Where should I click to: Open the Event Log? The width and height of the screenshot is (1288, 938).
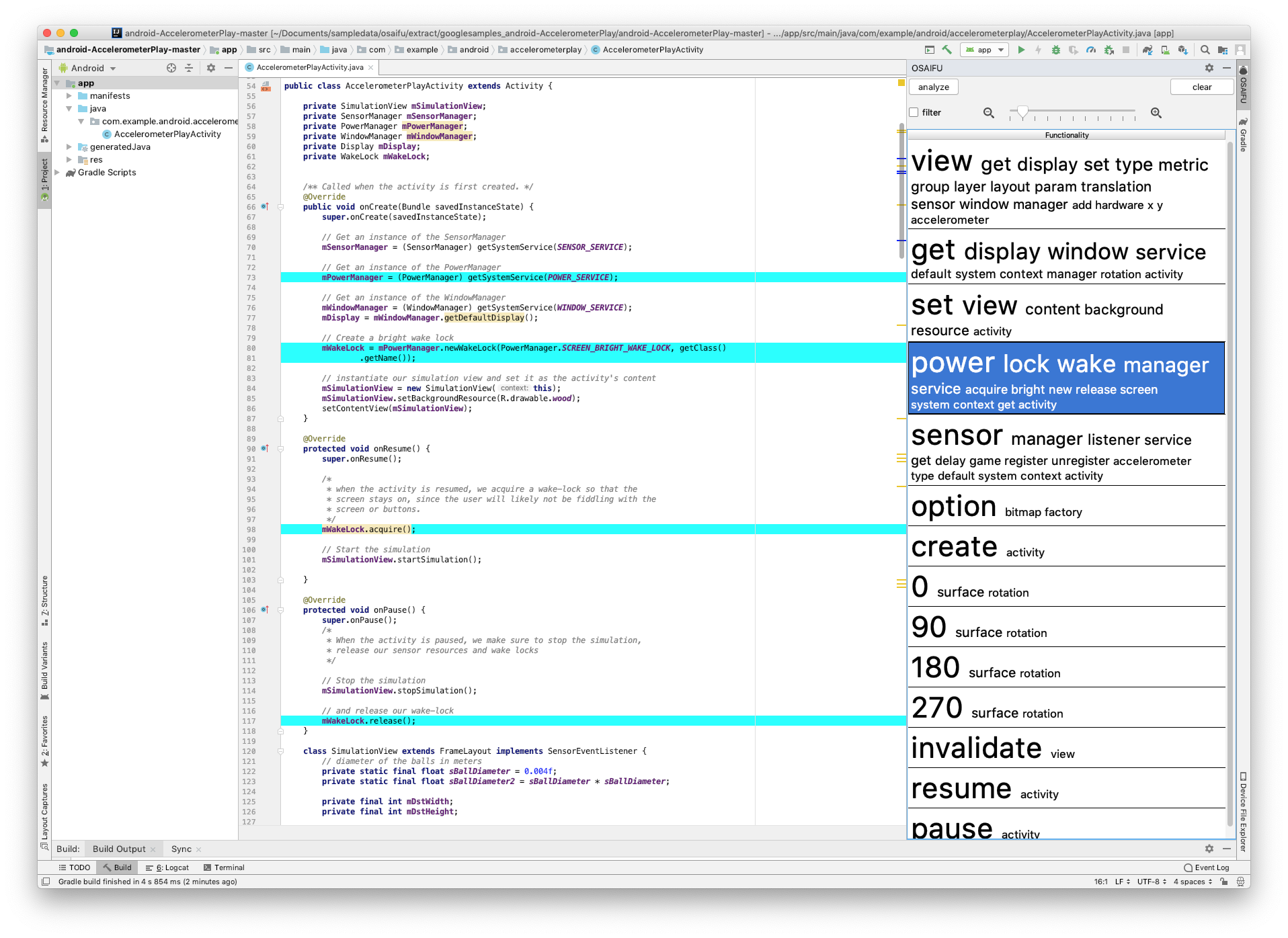[1207, 868]
